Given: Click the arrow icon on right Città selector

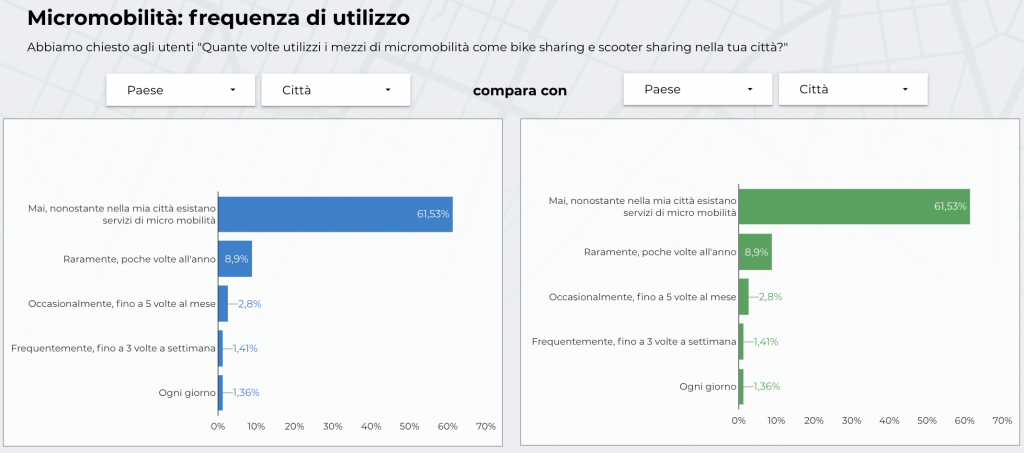Looking at the screenshot, I should pos(905,90).
